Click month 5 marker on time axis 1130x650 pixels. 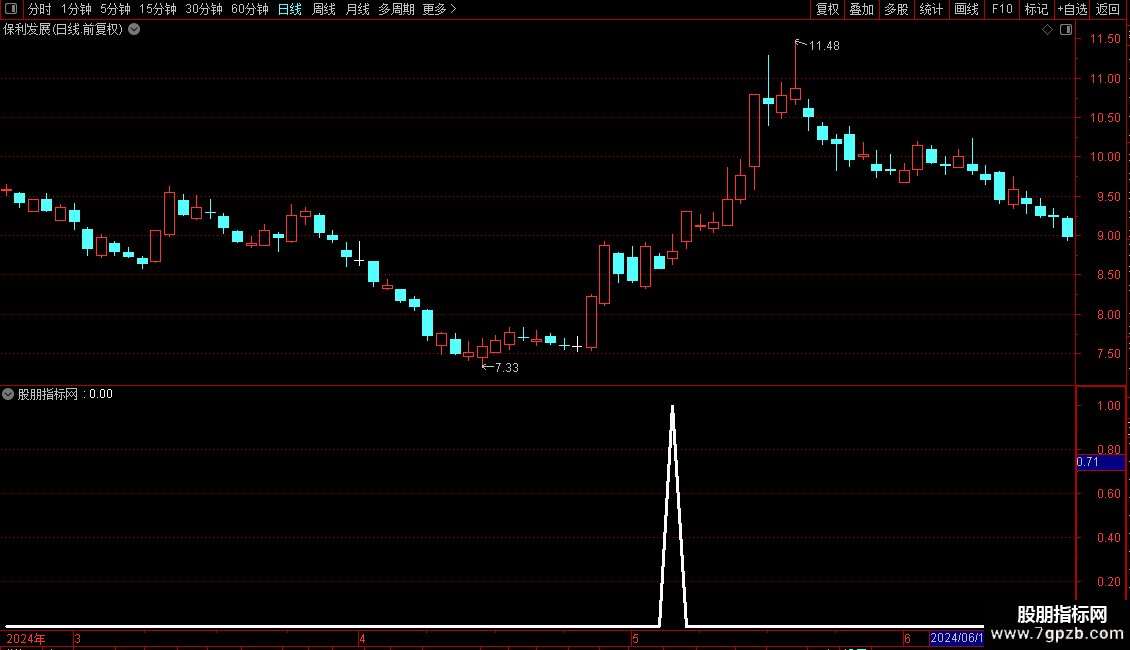[x=635, y=639]
